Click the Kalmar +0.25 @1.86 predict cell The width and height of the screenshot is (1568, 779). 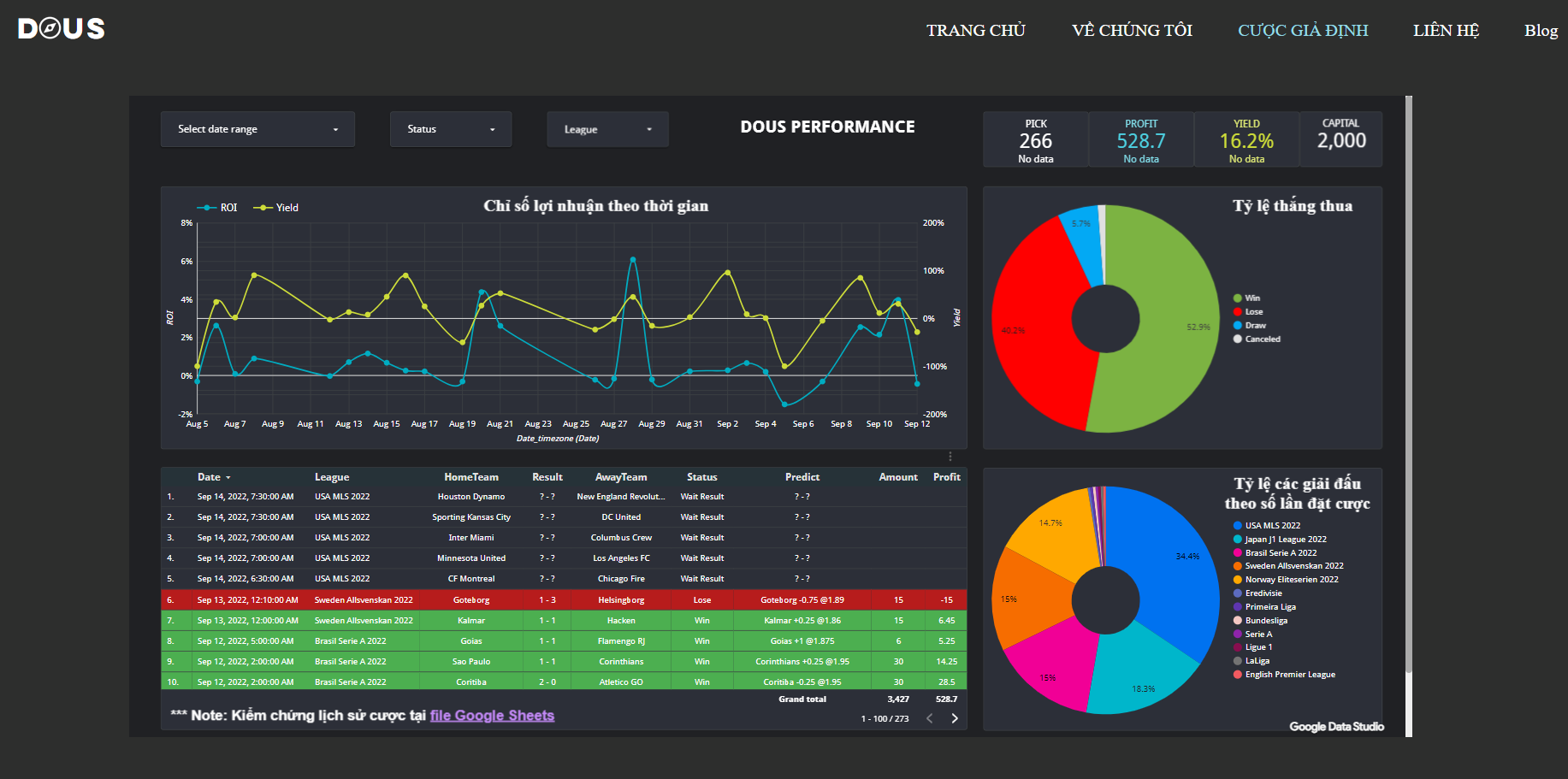pyautogui.click(x=802, y=621)
